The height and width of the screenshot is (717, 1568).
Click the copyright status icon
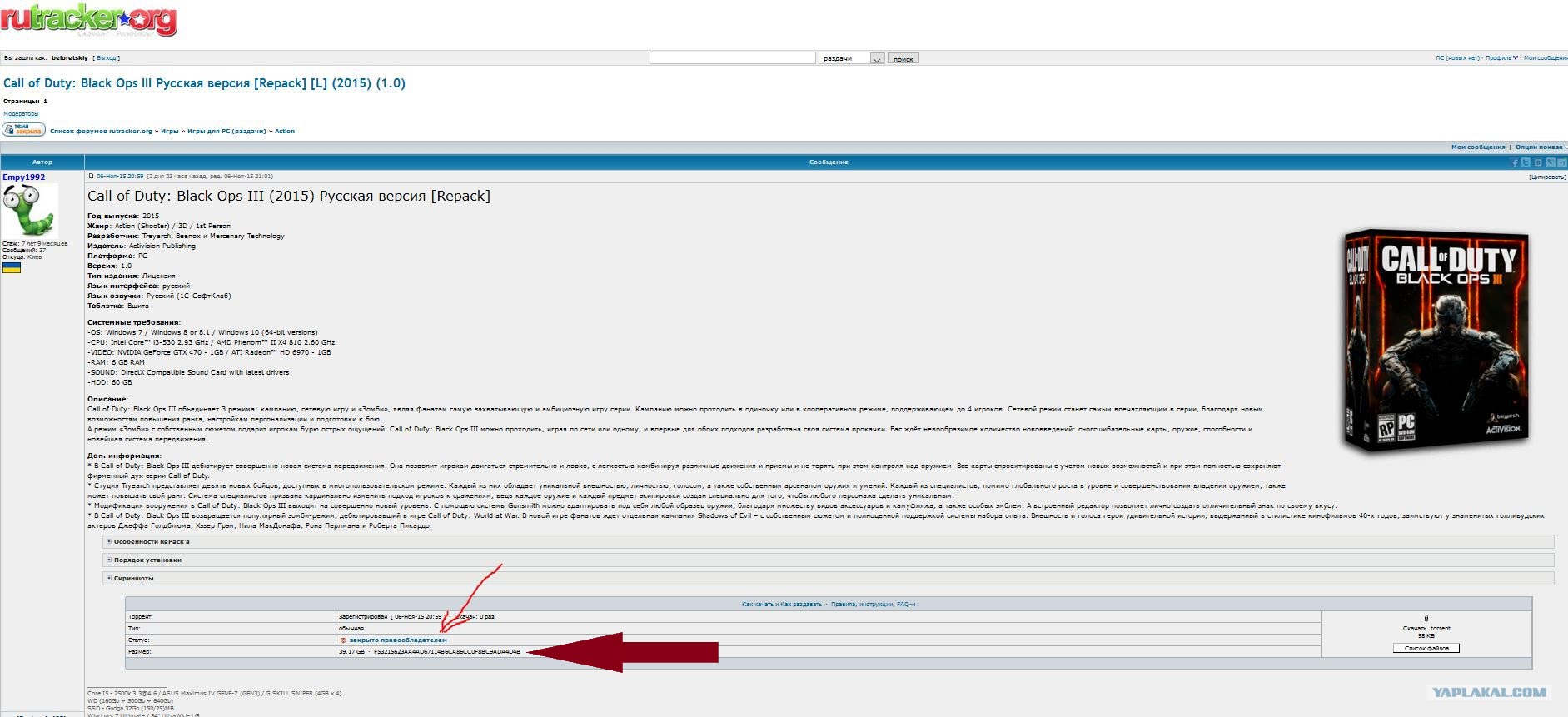tap(343, 640)
